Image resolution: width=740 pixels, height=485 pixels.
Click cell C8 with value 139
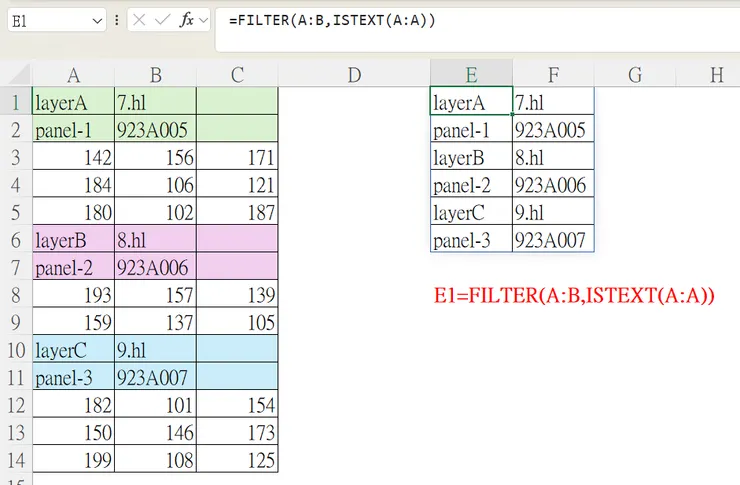[x=237, y=295]
